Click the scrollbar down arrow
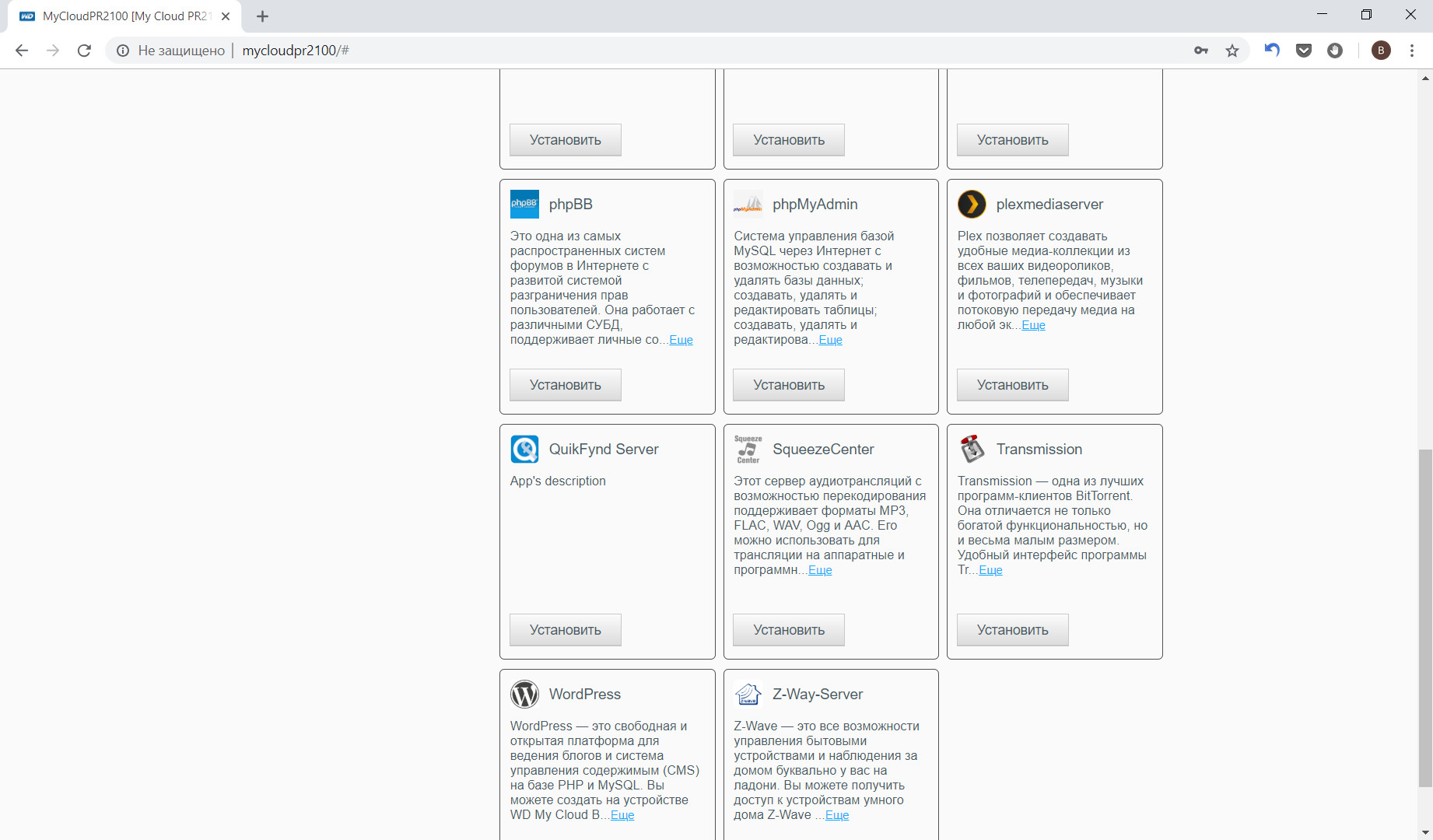 pyautogui.click(x=1425, y=831)
